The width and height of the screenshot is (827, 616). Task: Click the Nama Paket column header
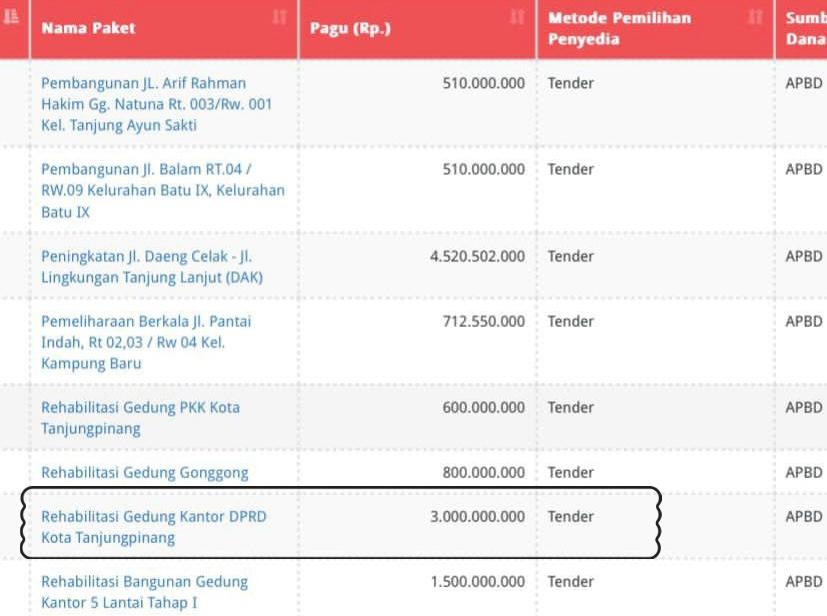[x=88, y=28]
